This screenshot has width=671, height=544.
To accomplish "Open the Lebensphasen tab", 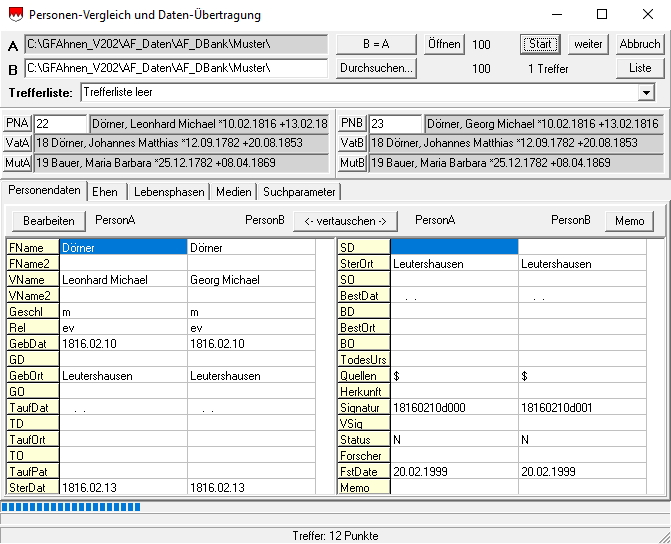I will (169, 192).
